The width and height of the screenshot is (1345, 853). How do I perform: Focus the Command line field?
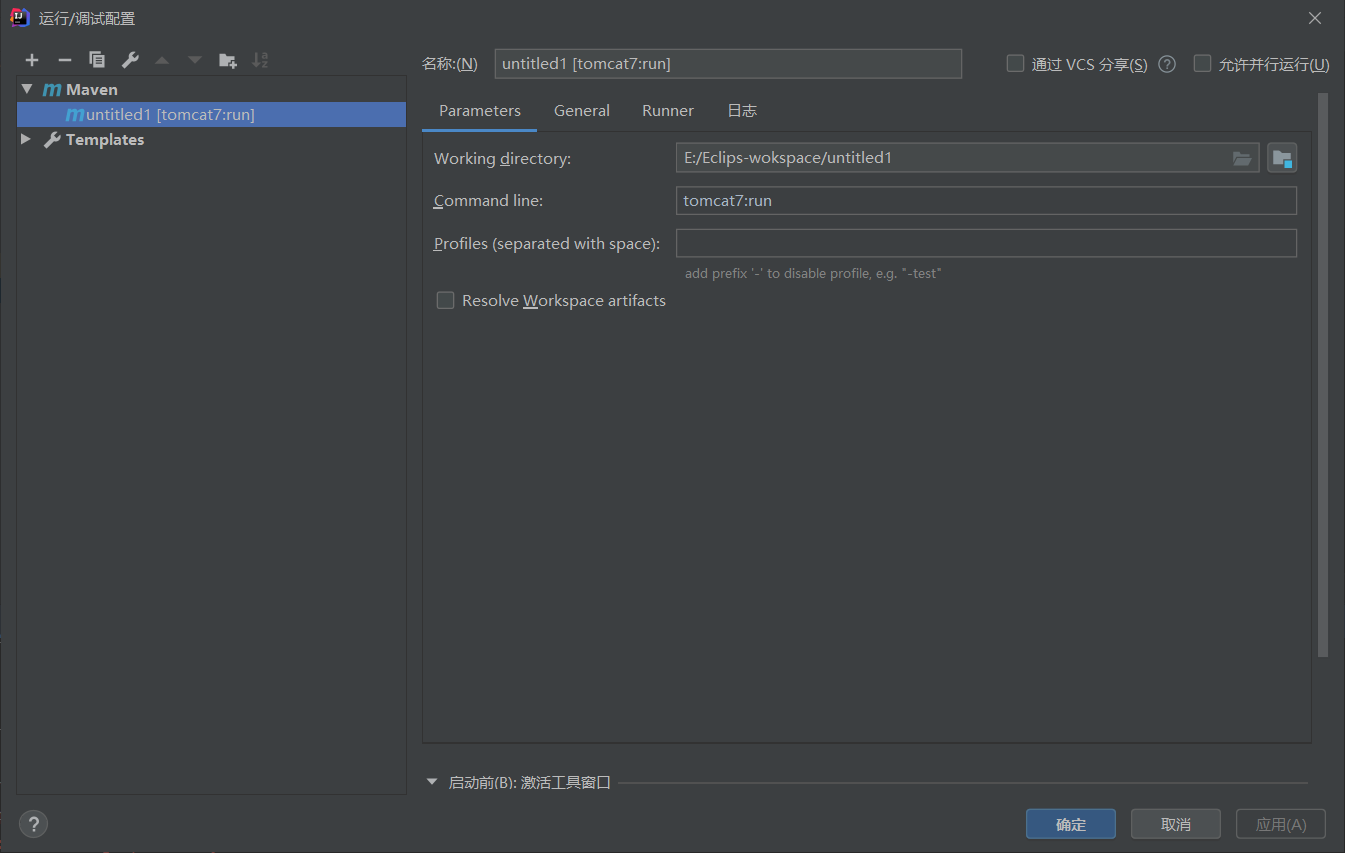tap(986, 200)
